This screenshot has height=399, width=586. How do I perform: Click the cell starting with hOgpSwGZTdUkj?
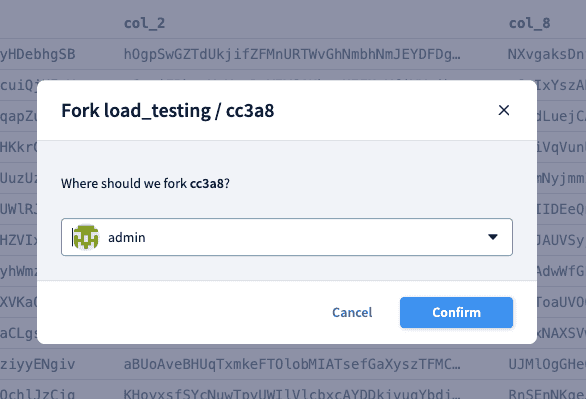(x=292, y=54)
